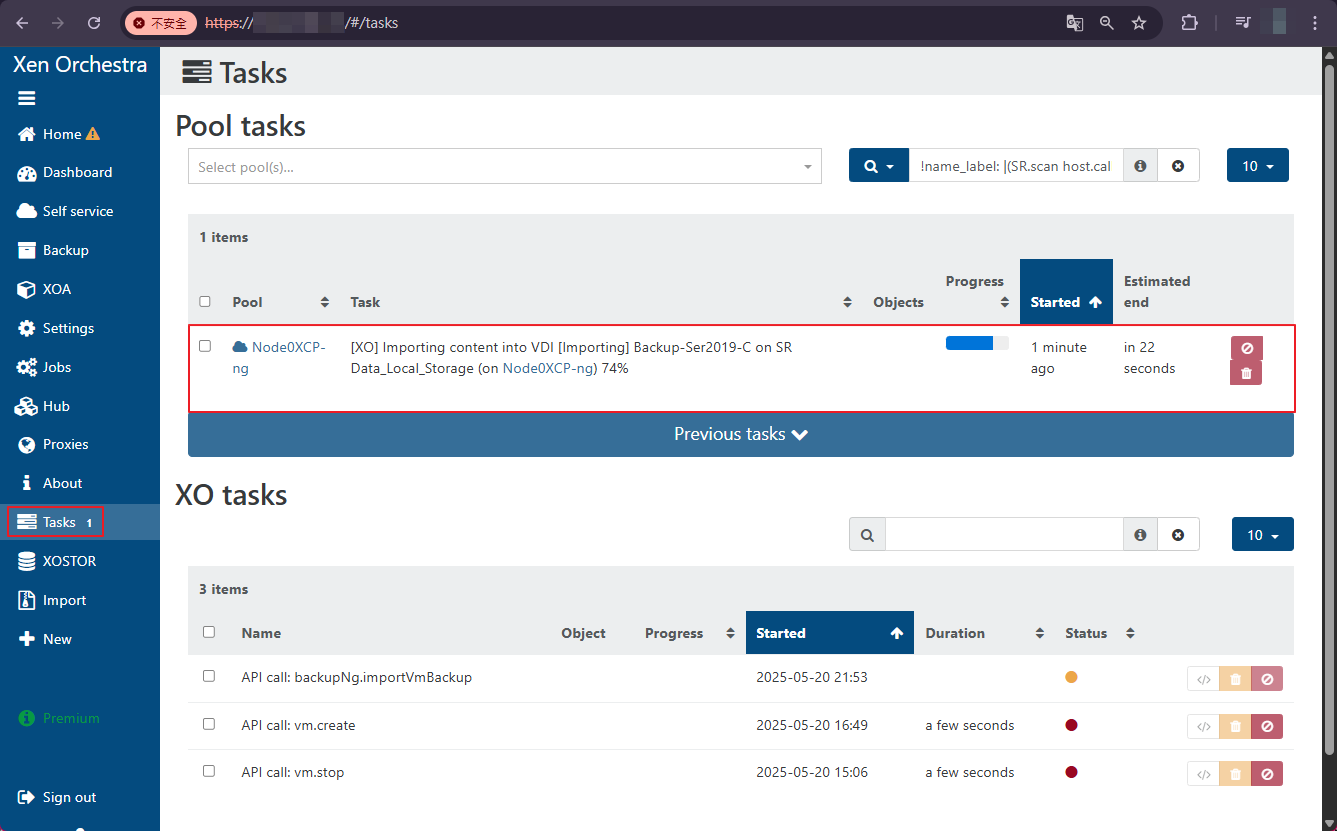Viewport: 1337px width, 831px height.
Task: Toggle the hamburger menu in the sidebar
Action: 27,98
